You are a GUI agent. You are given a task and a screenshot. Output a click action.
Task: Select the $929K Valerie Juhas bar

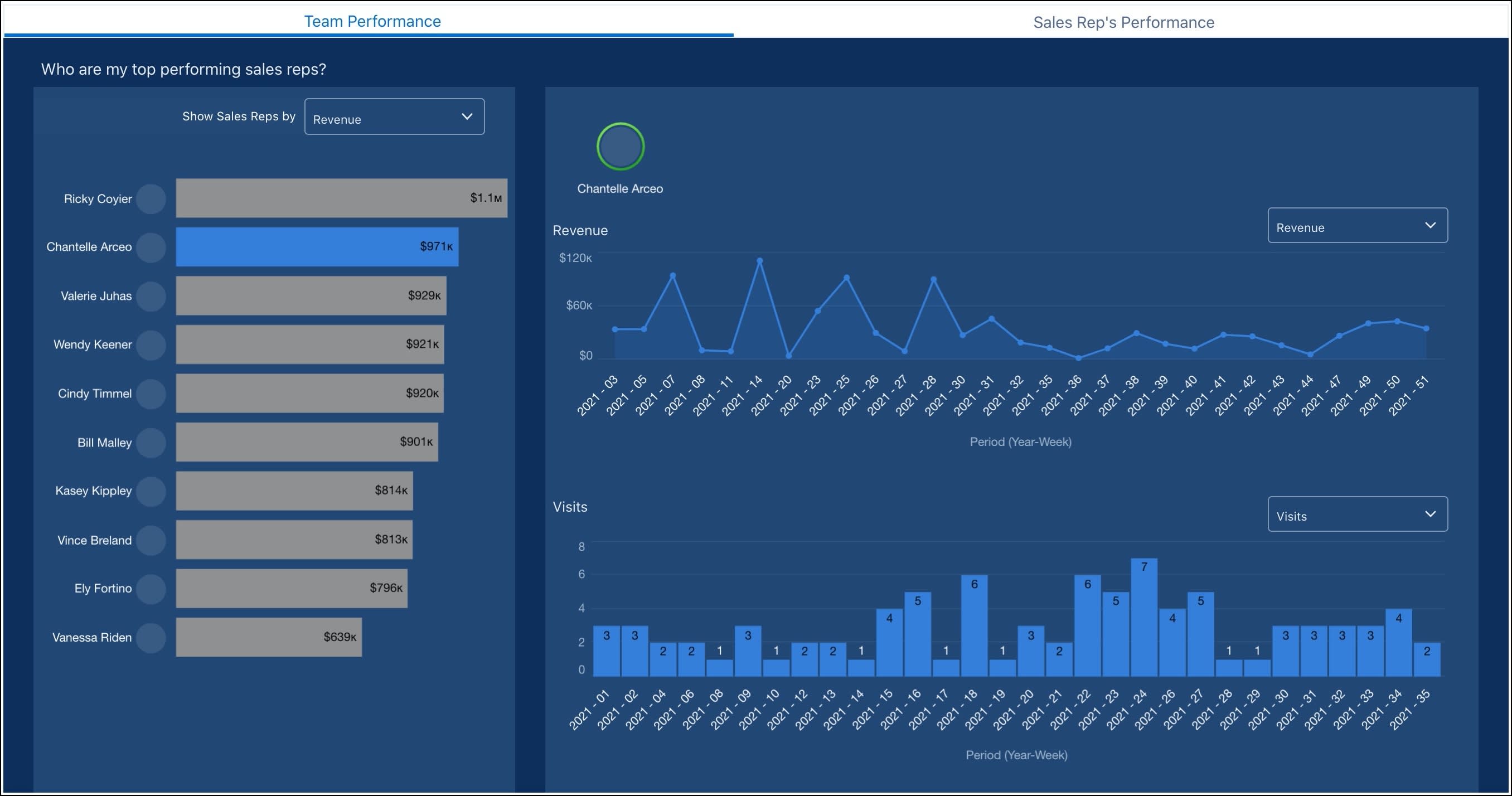pyautogui.click(x=311, y=296)
